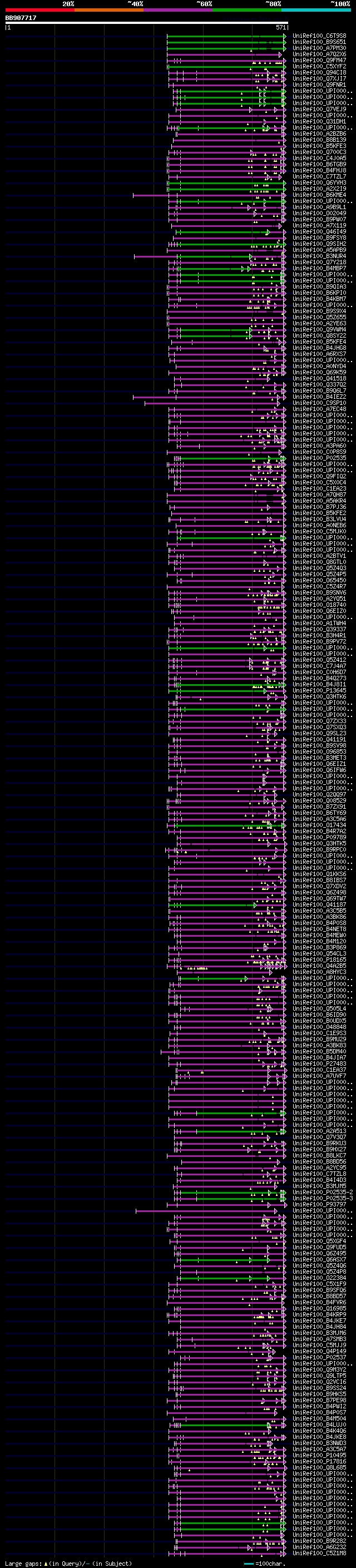Select hit label UniRef100_A7Q2X6

click(319, 54)
